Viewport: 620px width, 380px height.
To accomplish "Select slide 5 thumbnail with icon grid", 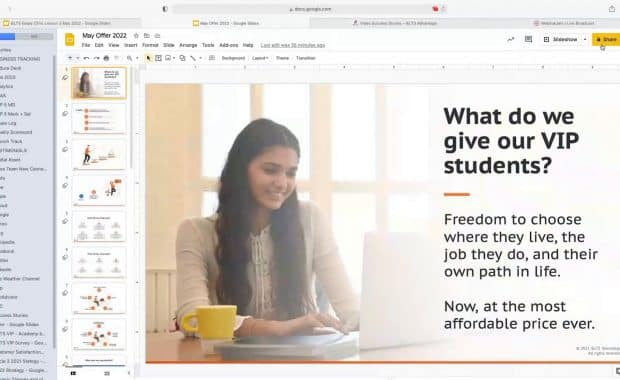I will (x=99, y=227).
